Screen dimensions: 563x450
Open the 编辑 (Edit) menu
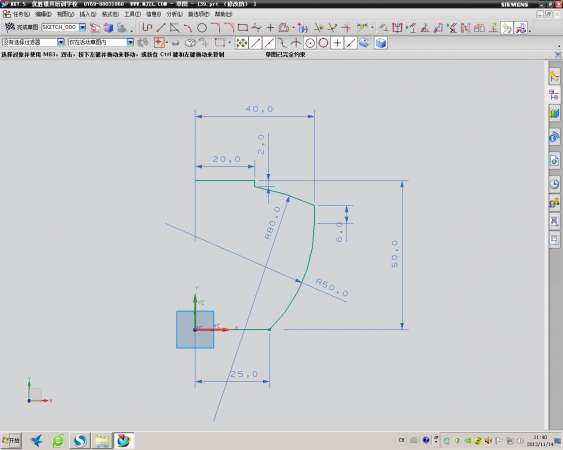[43, 14]
